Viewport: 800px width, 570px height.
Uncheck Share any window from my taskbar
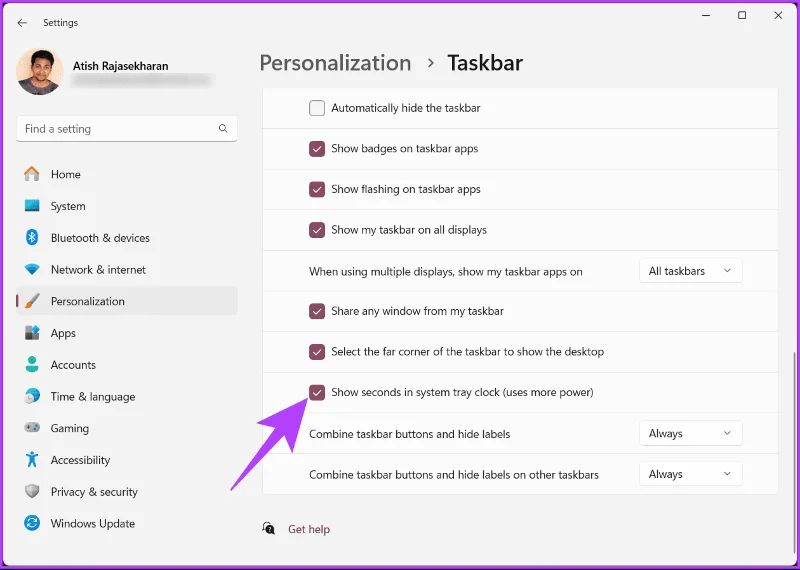click(x=317, y=311)
